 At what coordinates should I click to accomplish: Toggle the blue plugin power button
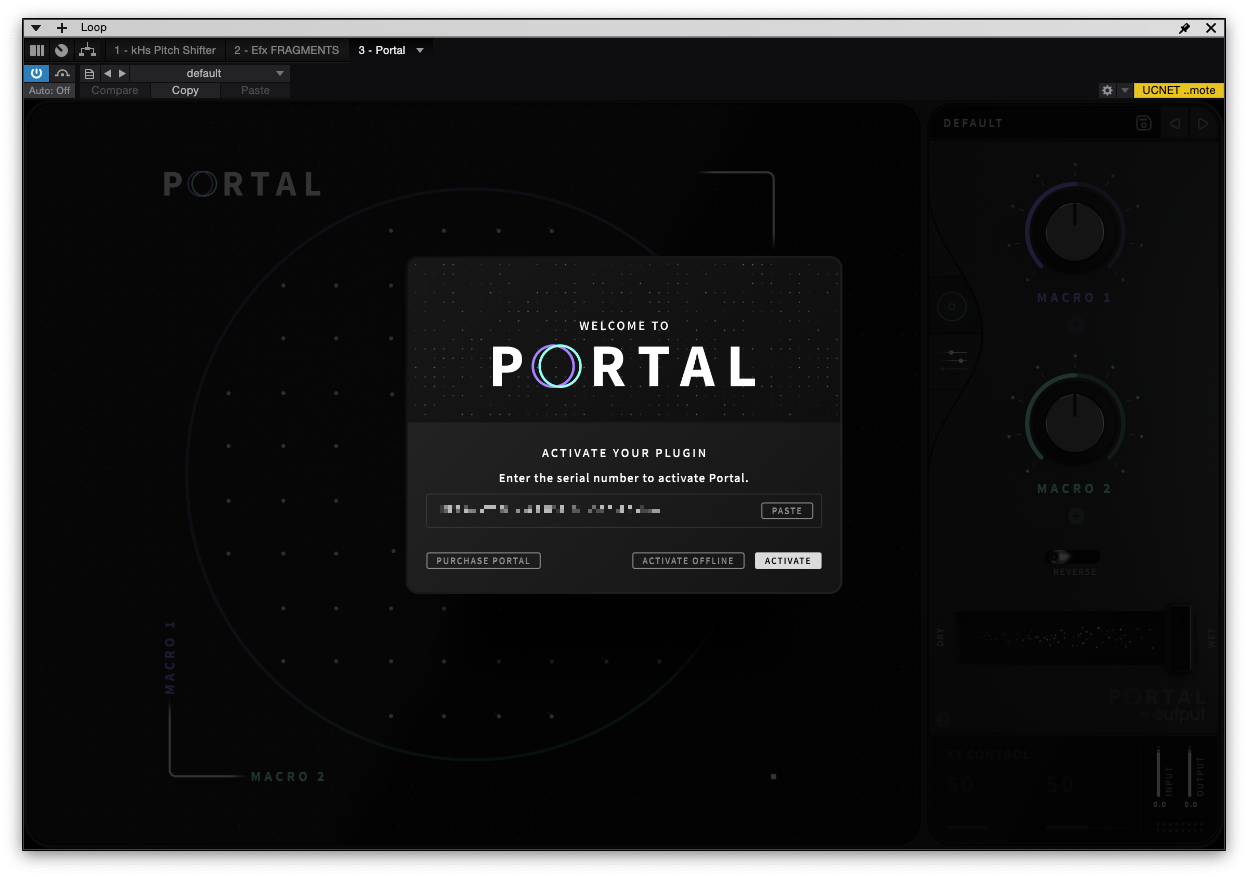(x=36, y=73)
